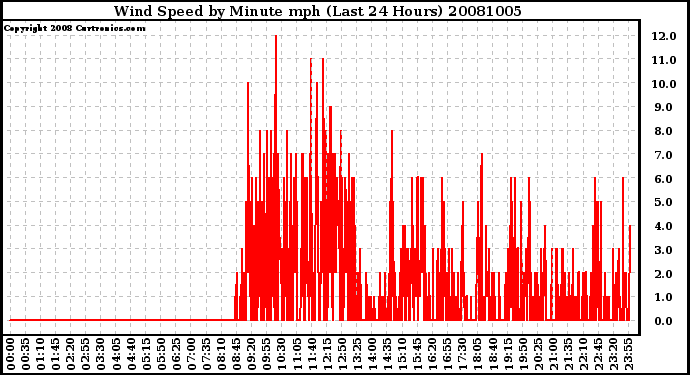Click the 13:25 time axis label

click(x=357, y=354)
